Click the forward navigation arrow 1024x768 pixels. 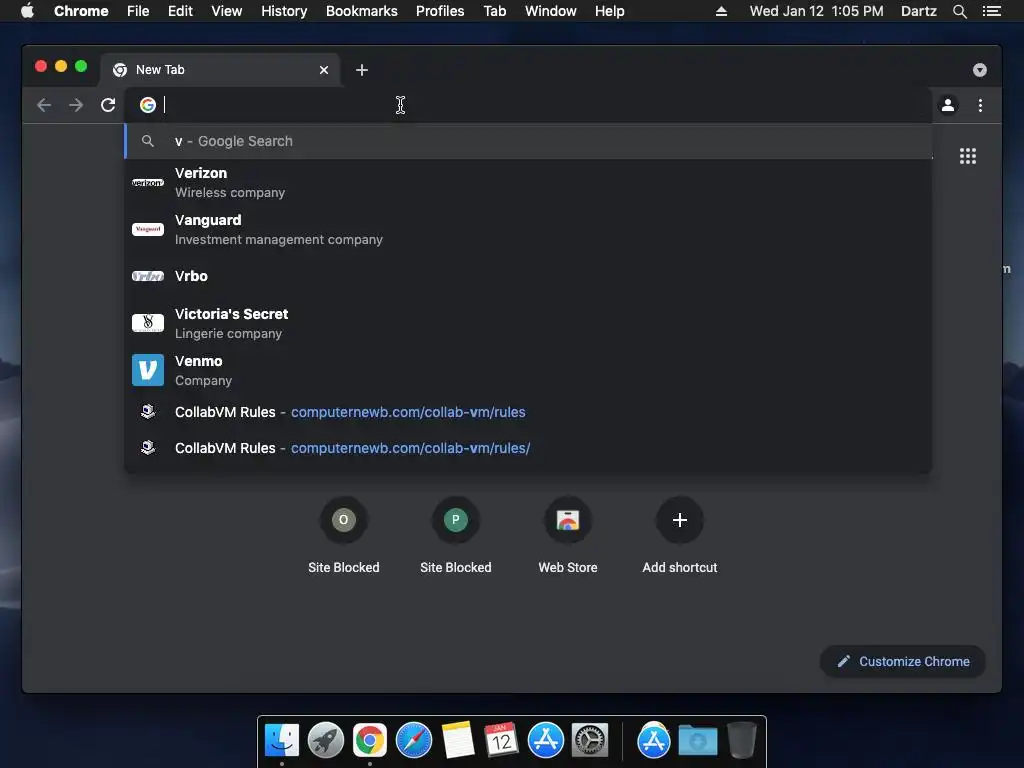click(x=76, y=105)
